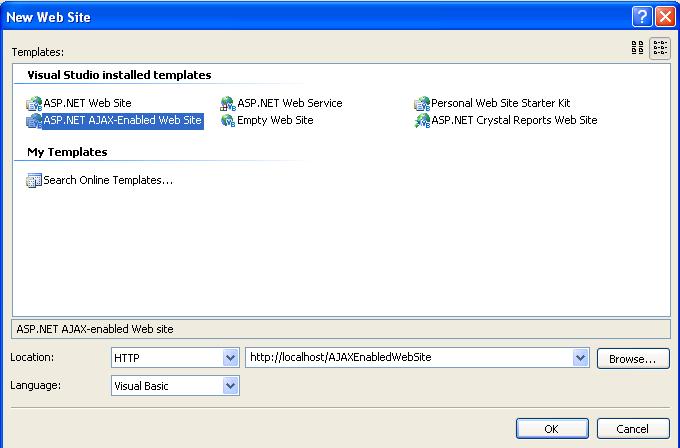The image size is (680, 448).
Task: Confirm with the OK button
Action: coord(552,428)
